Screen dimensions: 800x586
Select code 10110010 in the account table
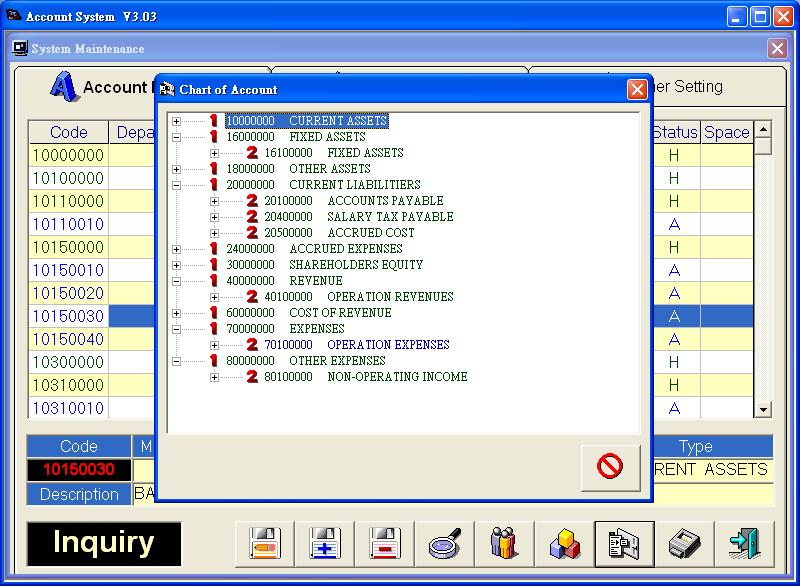[x=68, y=224]
